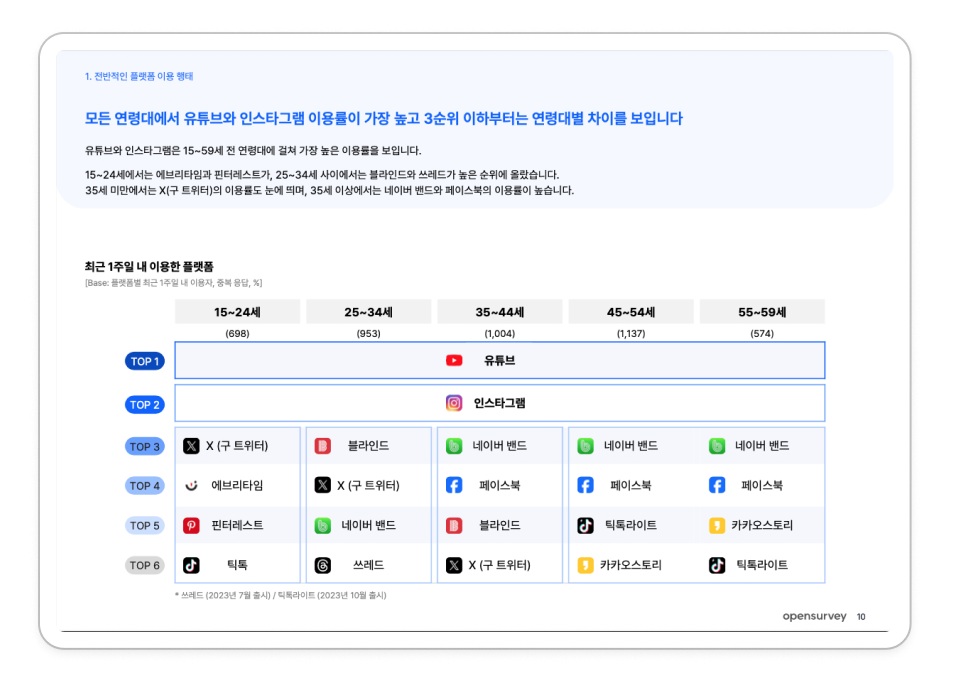This screenshot has width=958, height=691.
Task: Select the 25~34세 column header
Action: pyautogui.click(x=368, y=312)
